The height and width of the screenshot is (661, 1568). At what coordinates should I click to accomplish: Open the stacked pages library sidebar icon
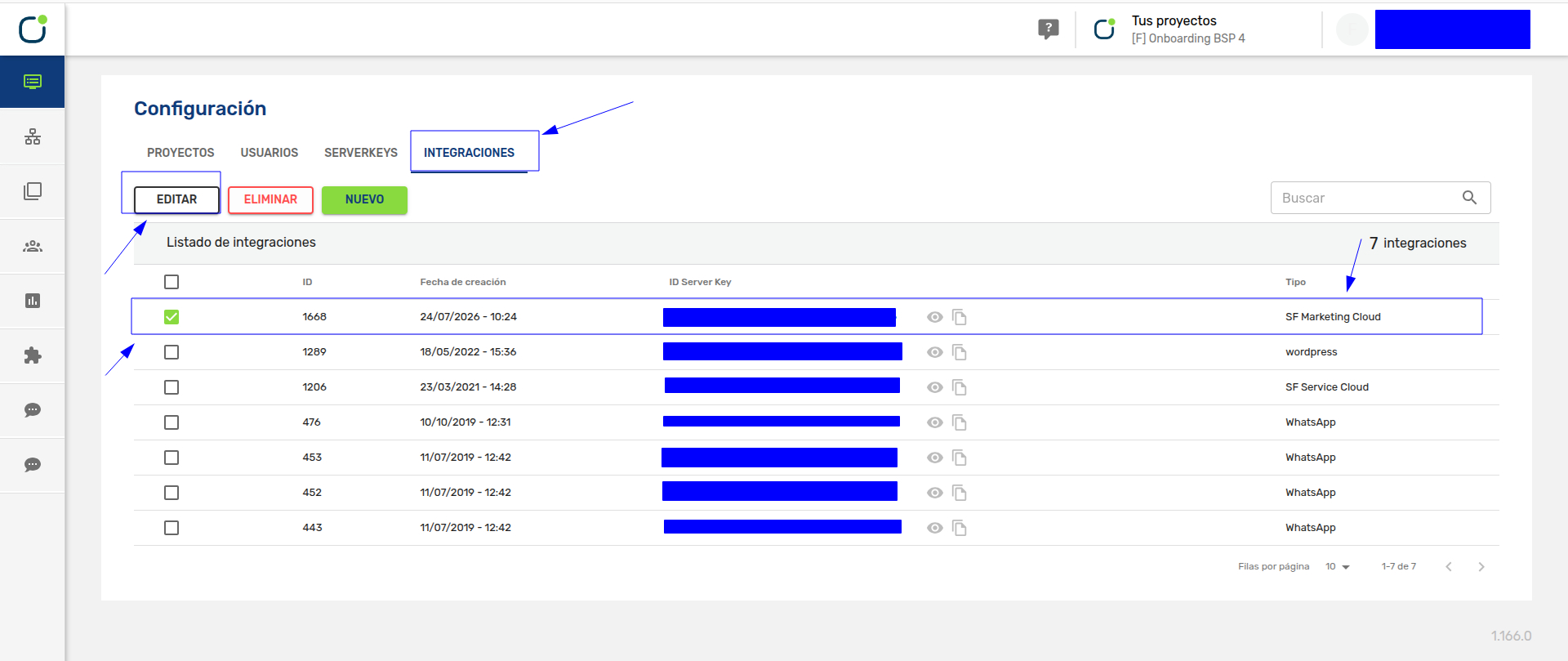(33, 191)
